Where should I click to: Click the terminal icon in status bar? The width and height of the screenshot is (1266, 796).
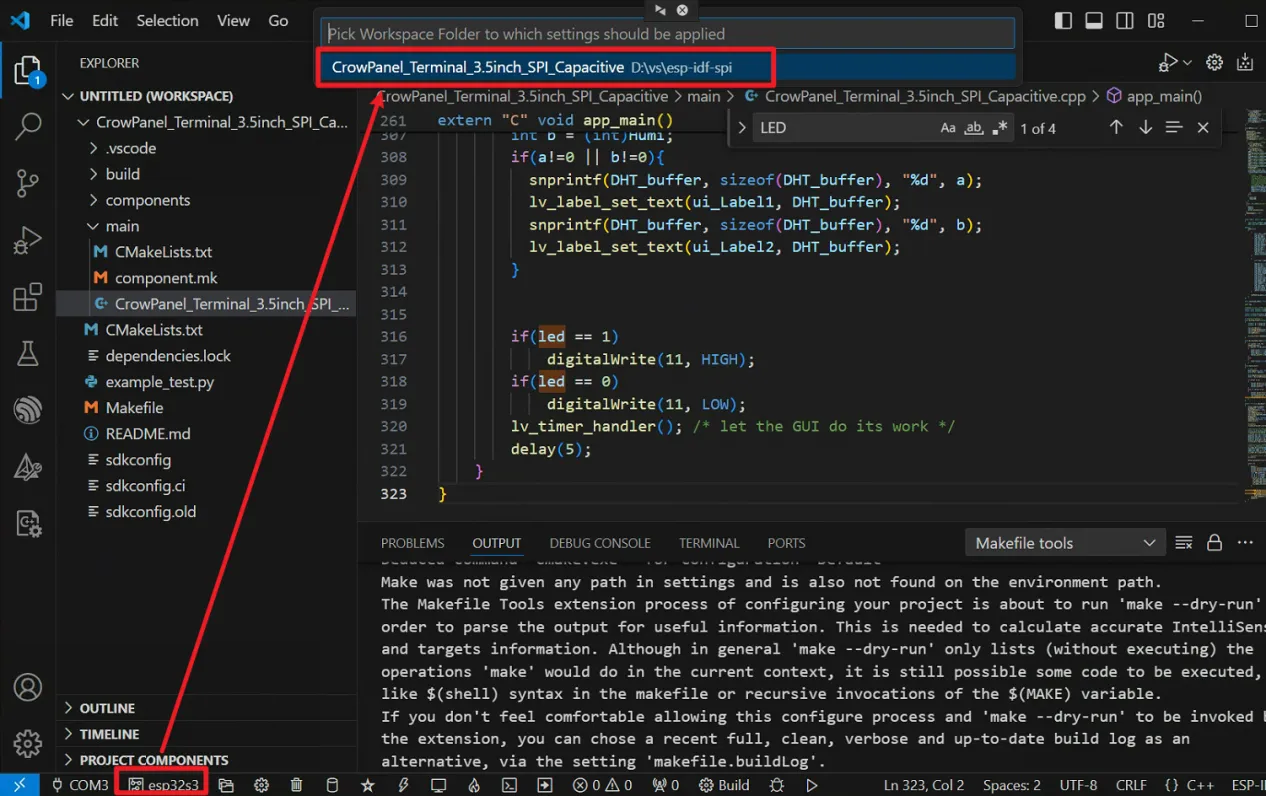pyautogui.click(x=509, y=785)
